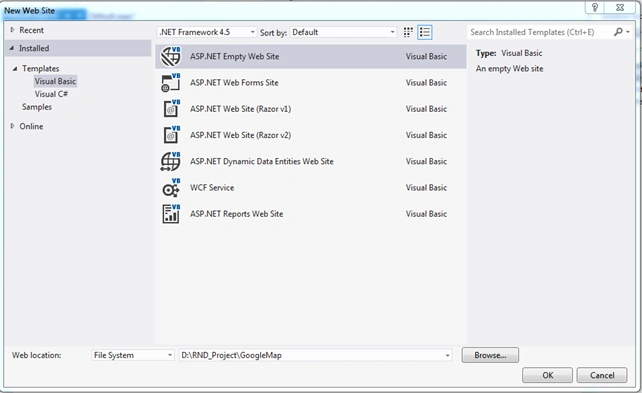
Task: Click the ASP.NET Empty Web Site template icon
Action: point(171,56)
